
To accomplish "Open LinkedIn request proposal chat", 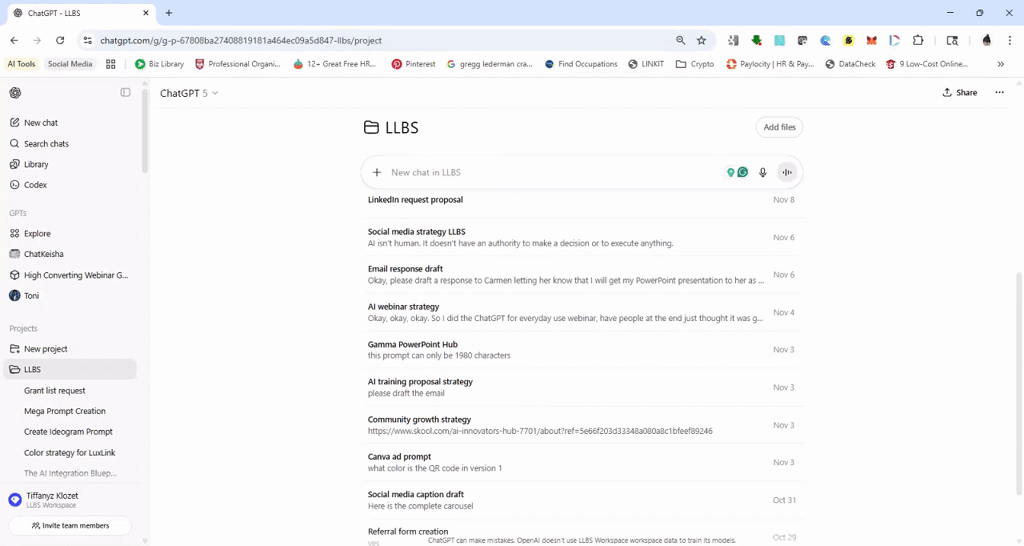I will [582, 200].
